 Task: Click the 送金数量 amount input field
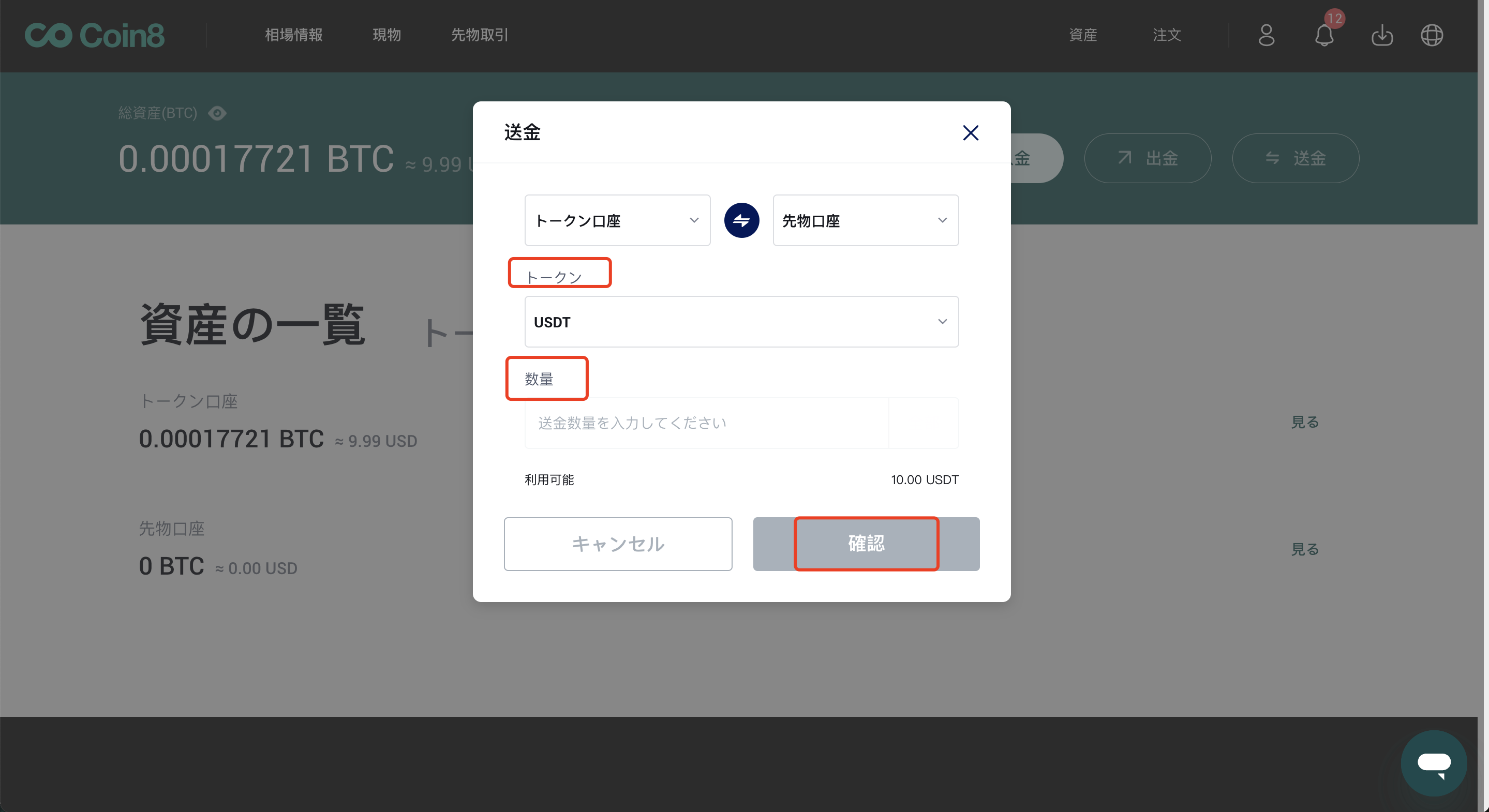click(x=705, y=423)
